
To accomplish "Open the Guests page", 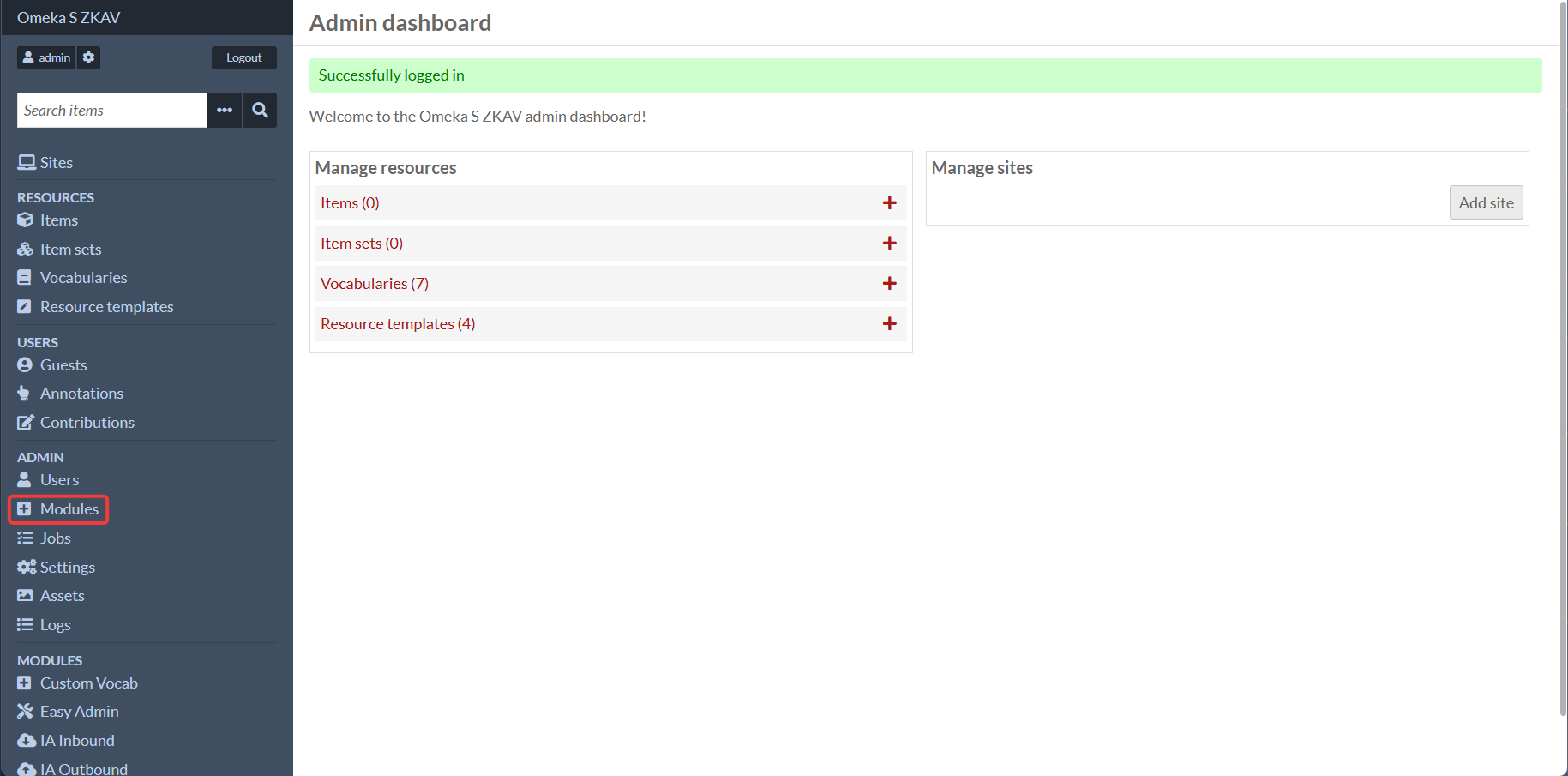I will click(64, 365).
